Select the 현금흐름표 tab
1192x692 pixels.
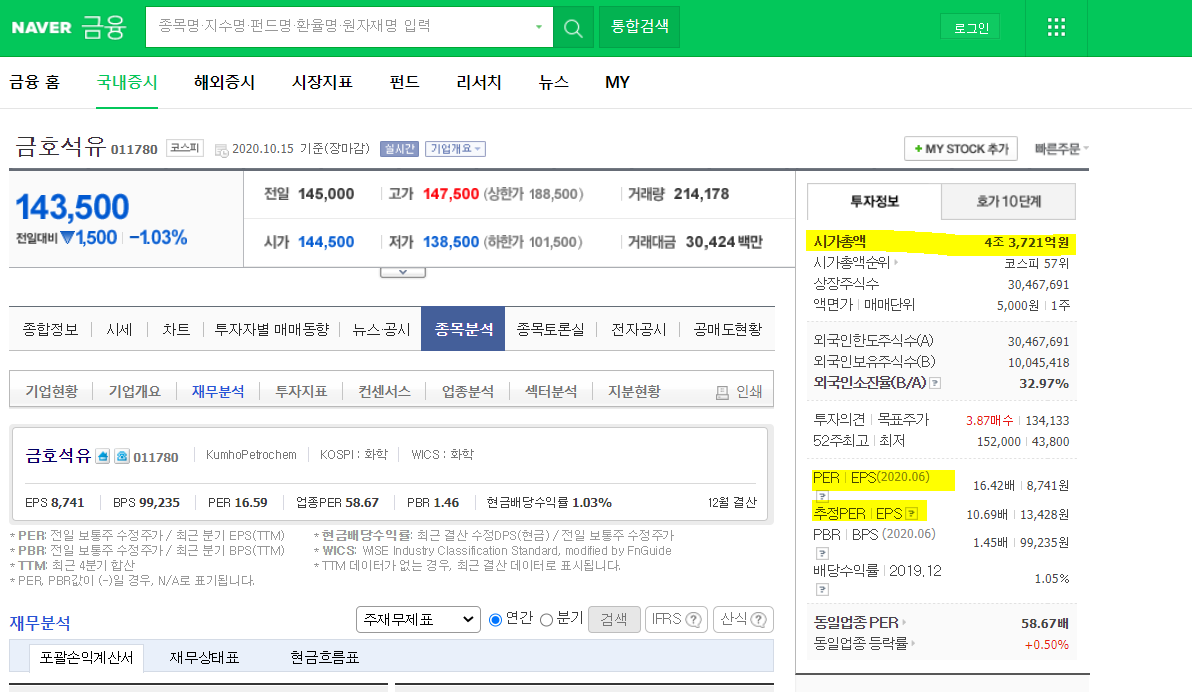[325, 658]
